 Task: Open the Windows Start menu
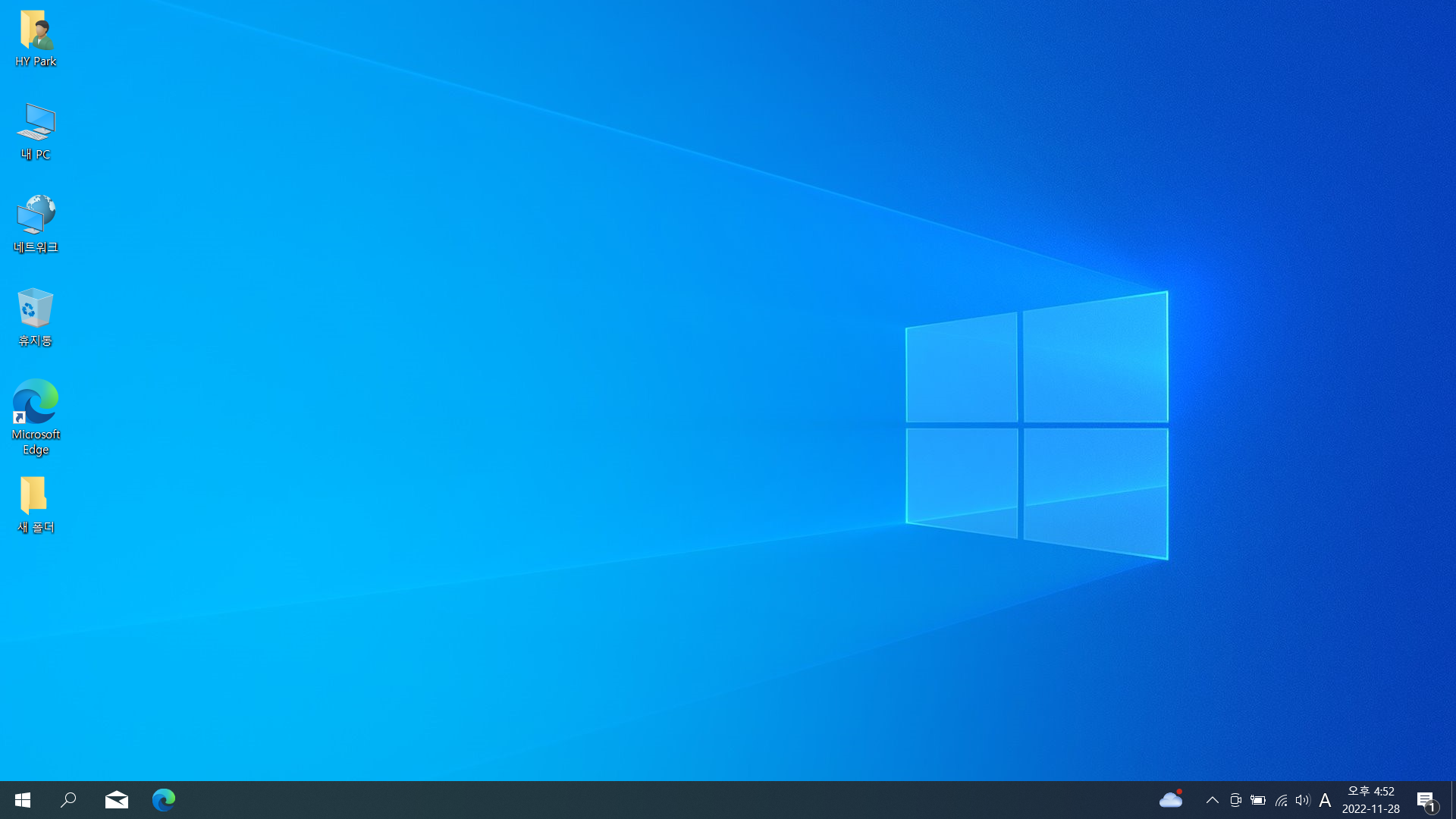pos(23,800)
